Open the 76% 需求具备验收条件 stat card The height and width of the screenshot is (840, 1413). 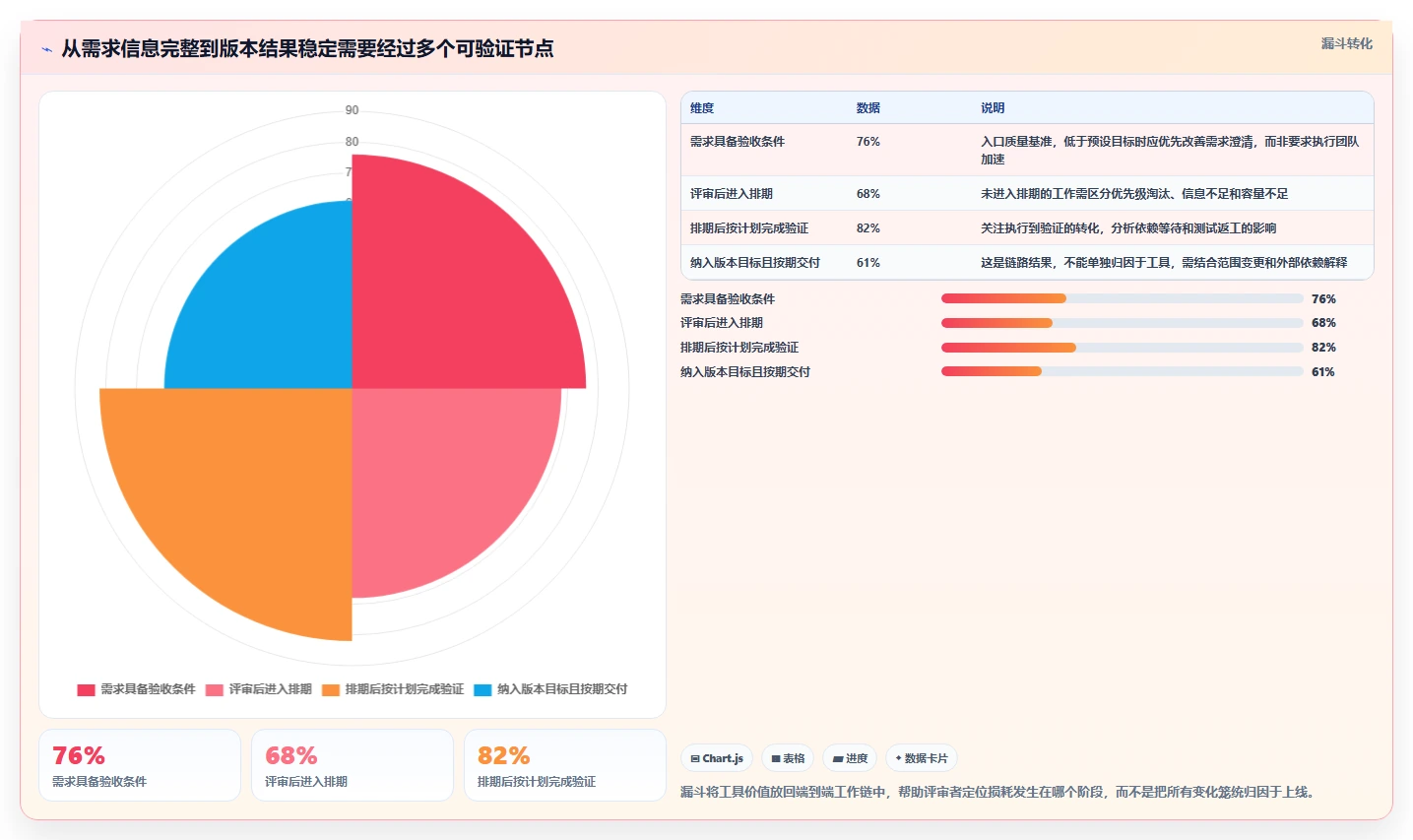click(140, 765)
